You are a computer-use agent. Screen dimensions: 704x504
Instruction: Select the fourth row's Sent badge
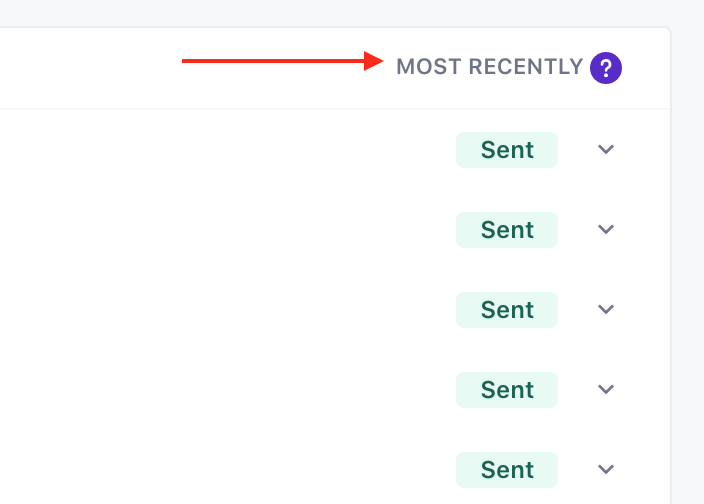coord(507,390)
